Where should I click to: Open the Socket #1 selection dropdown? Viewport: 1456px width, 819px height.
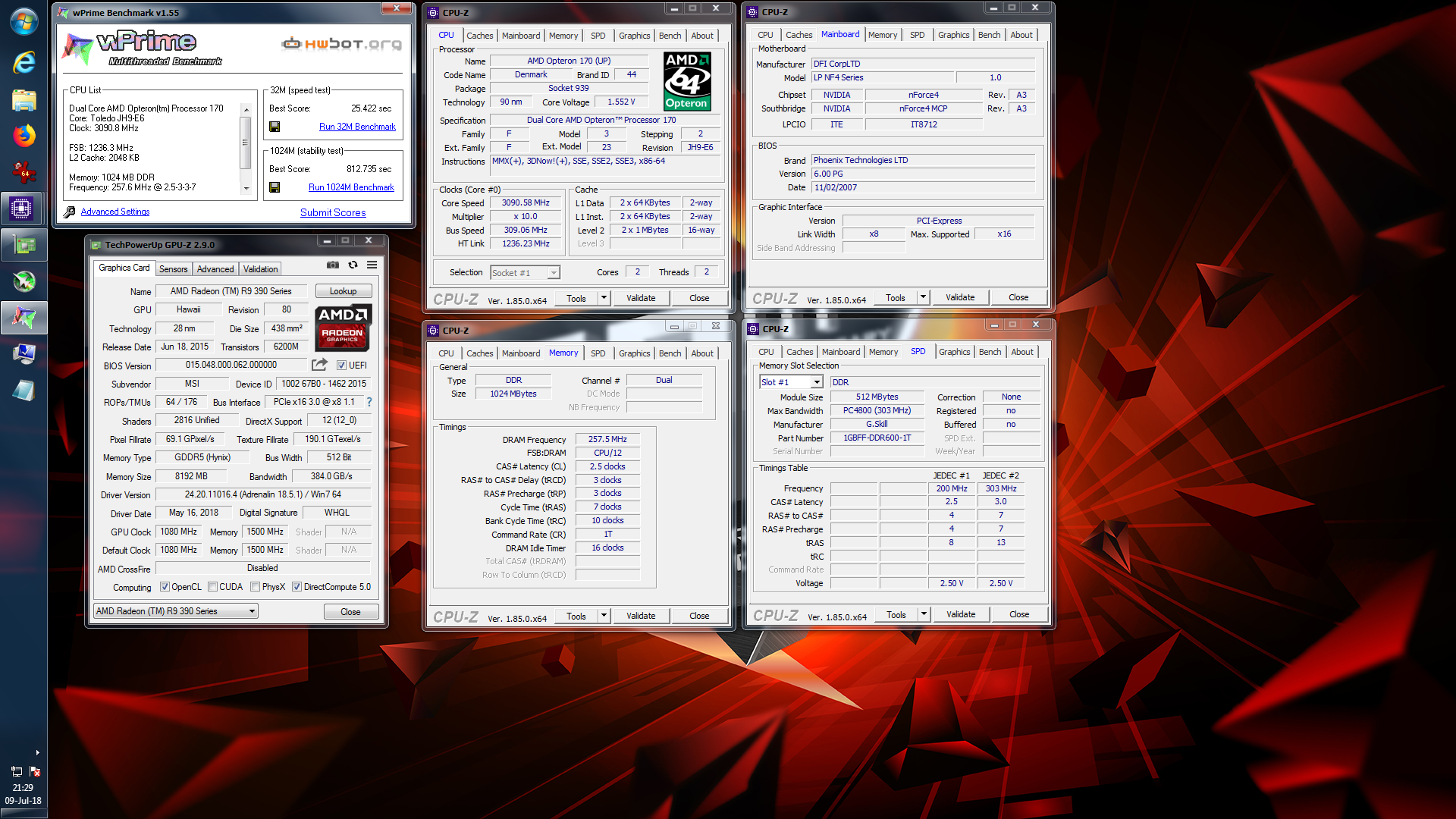pyautogui.click(x=525, y=272)
